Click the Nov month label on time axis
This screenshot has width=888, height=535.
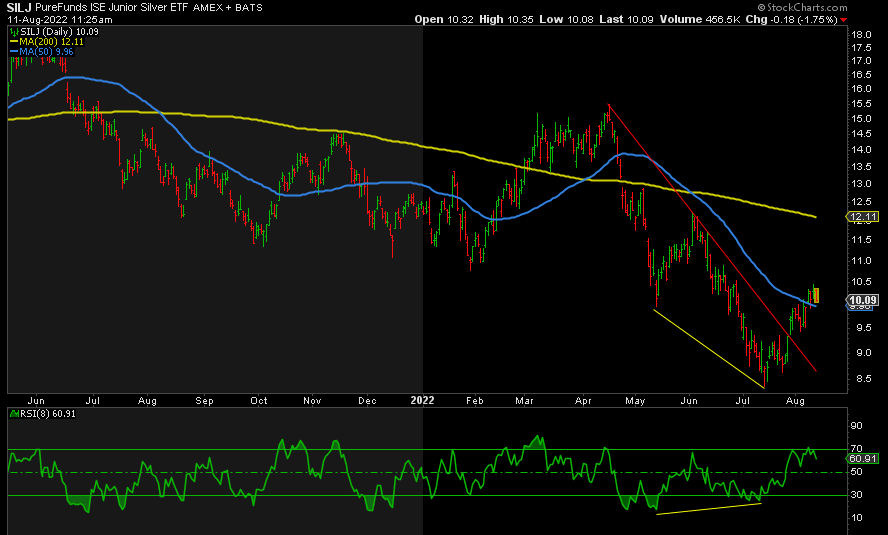coord(312,401)
